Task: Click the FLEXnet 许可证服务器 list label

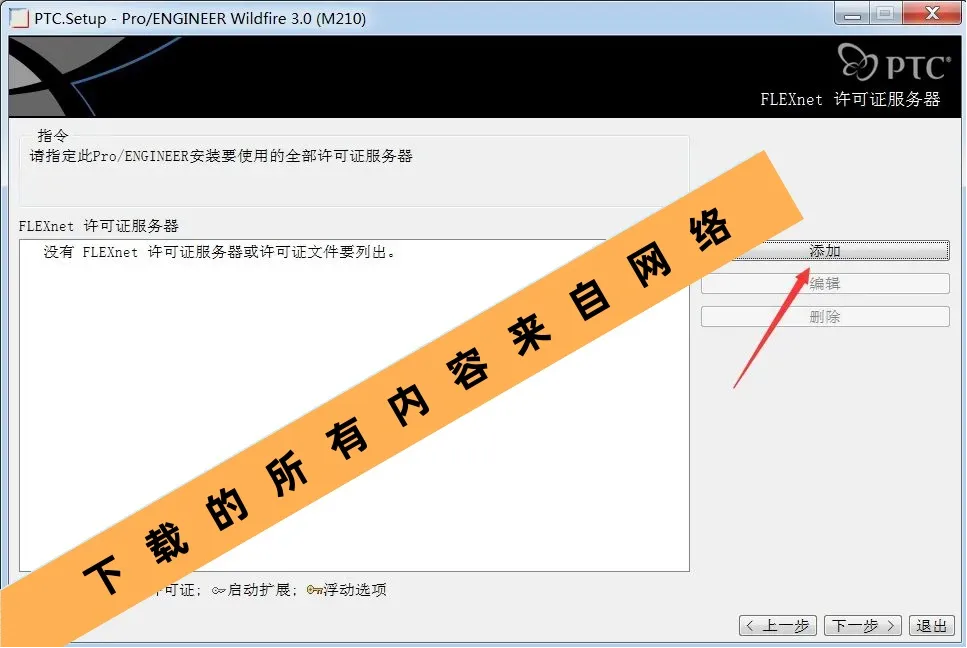Action: pos(99,226)
